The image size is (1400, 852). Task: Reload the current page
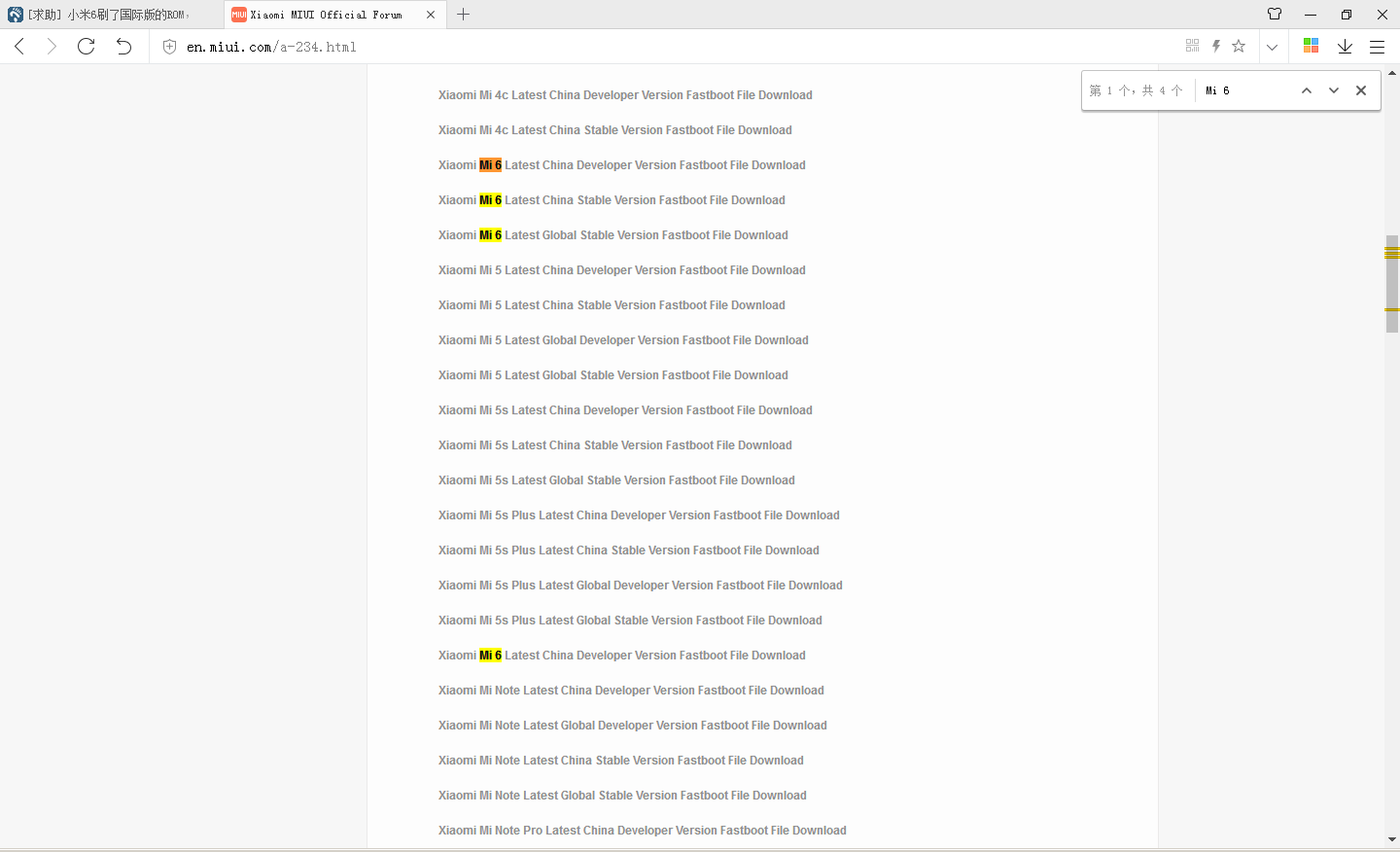pos(86,46)
